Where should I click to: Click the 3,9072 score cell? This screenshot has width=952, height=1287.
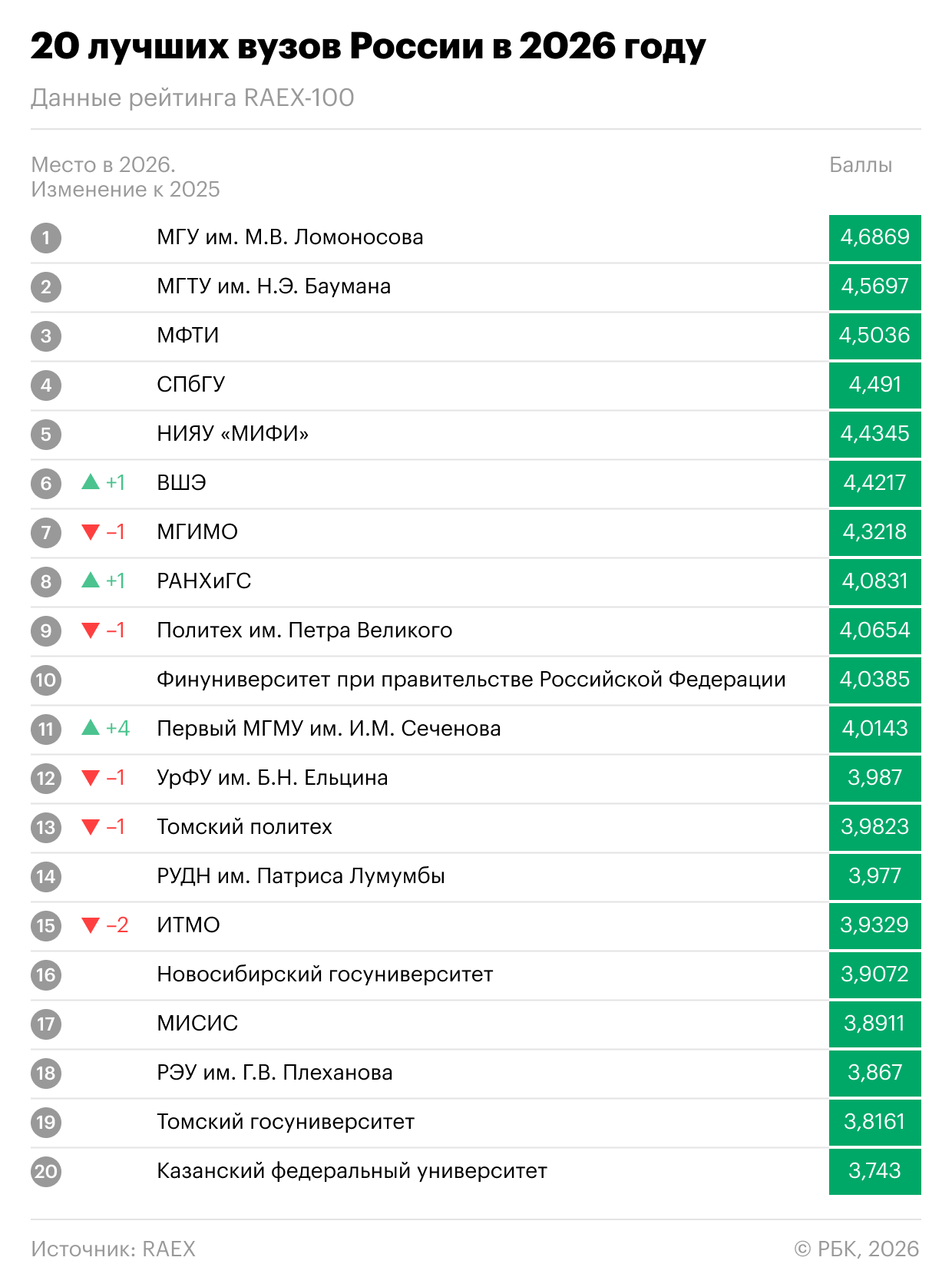pyautogui.click(x=875, y=975)
